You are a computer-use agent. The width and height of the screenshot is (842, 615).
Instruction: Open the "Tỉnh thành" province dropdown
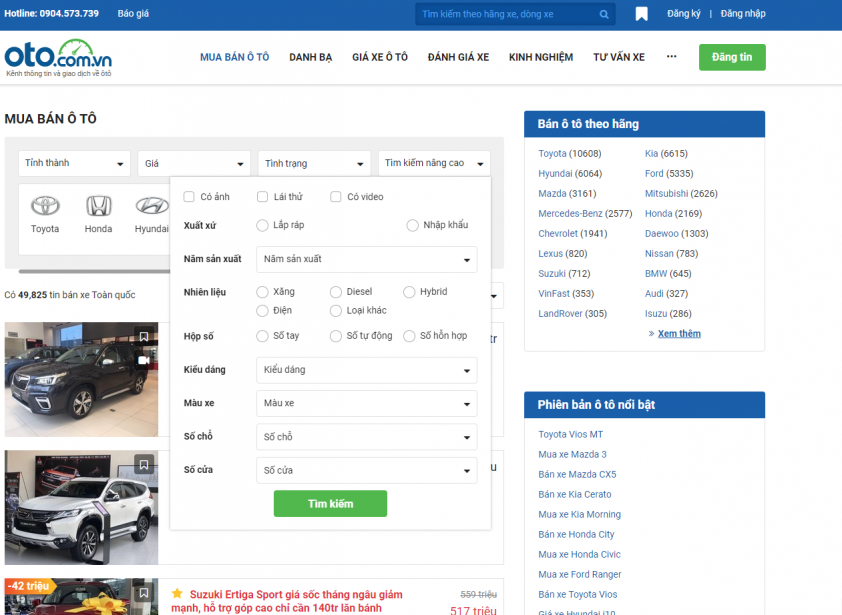(x=76, y=163)
